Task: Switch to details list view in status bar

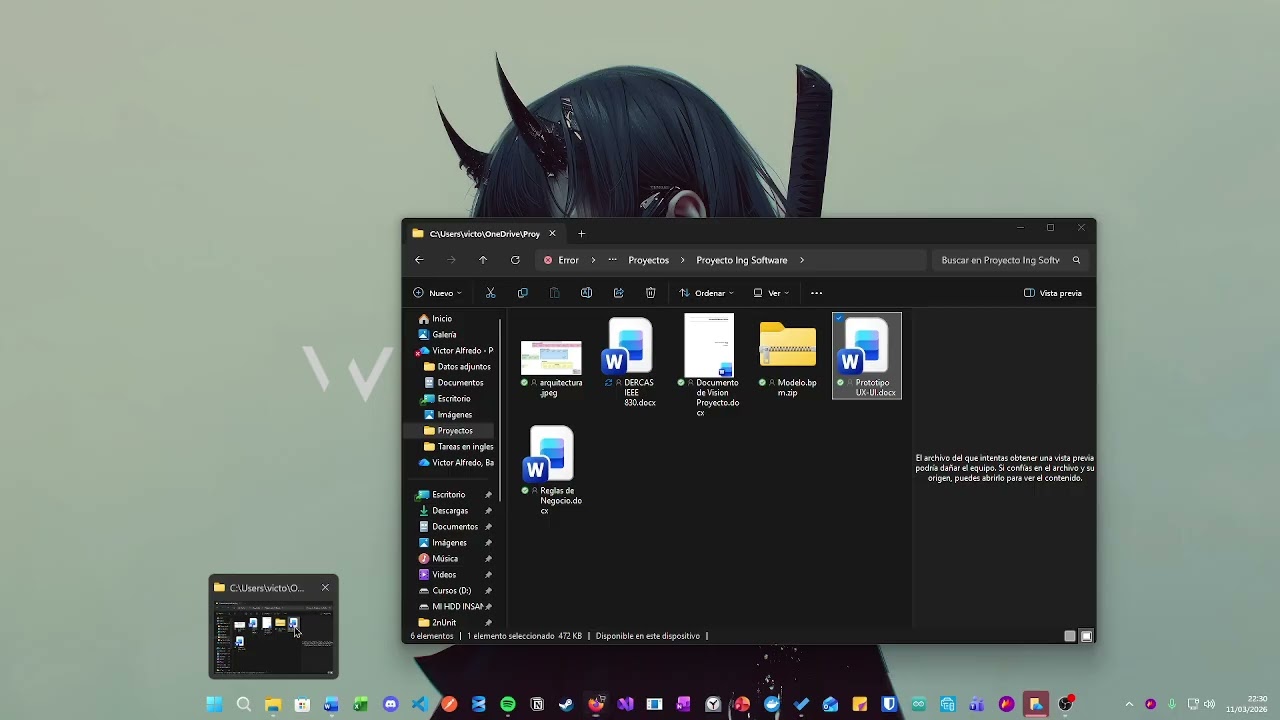Action: click(1070, 636)
